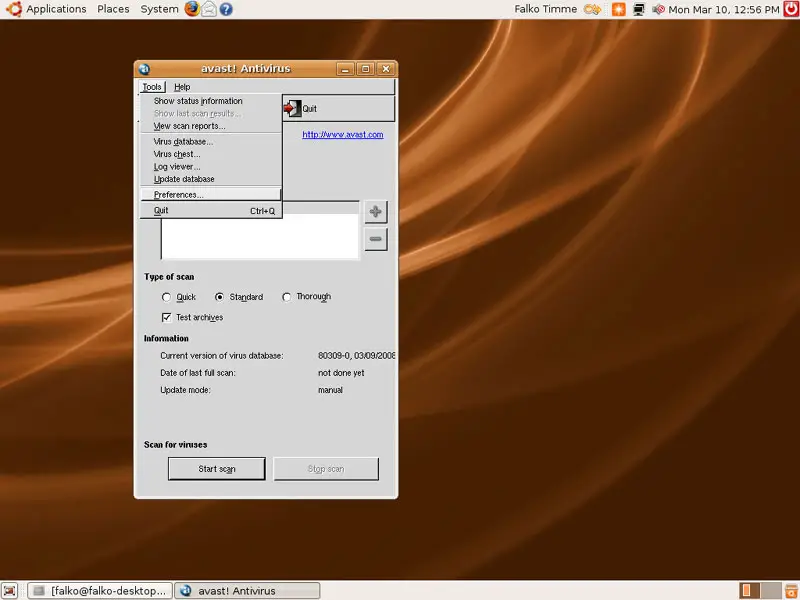This screenshot has height=600, width=800.
Task: Click the 'Information' heading
Action: 166,339
